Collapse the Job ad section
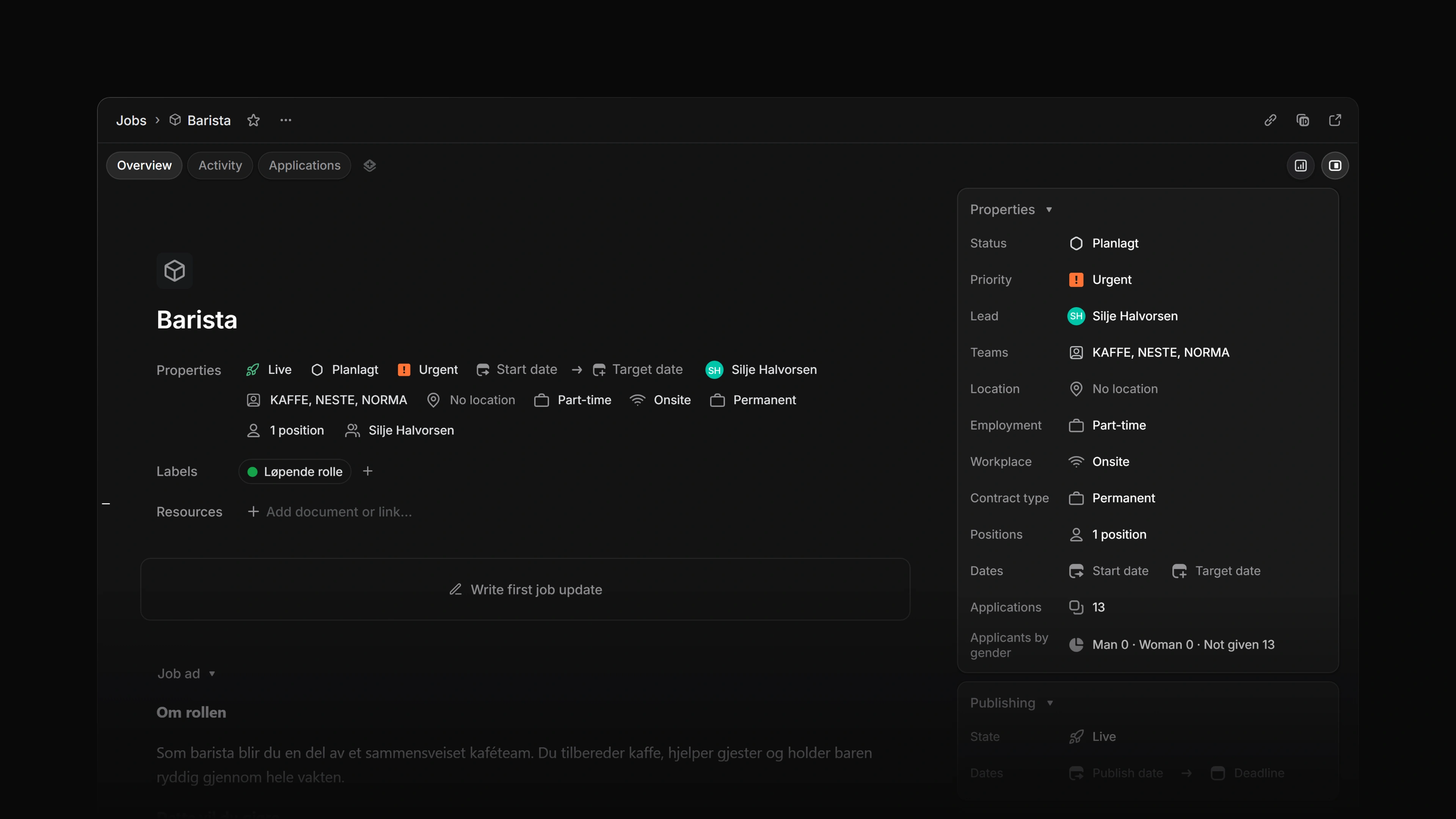Viewport: 1456px width, 819px height. click(x=186, y=674)
